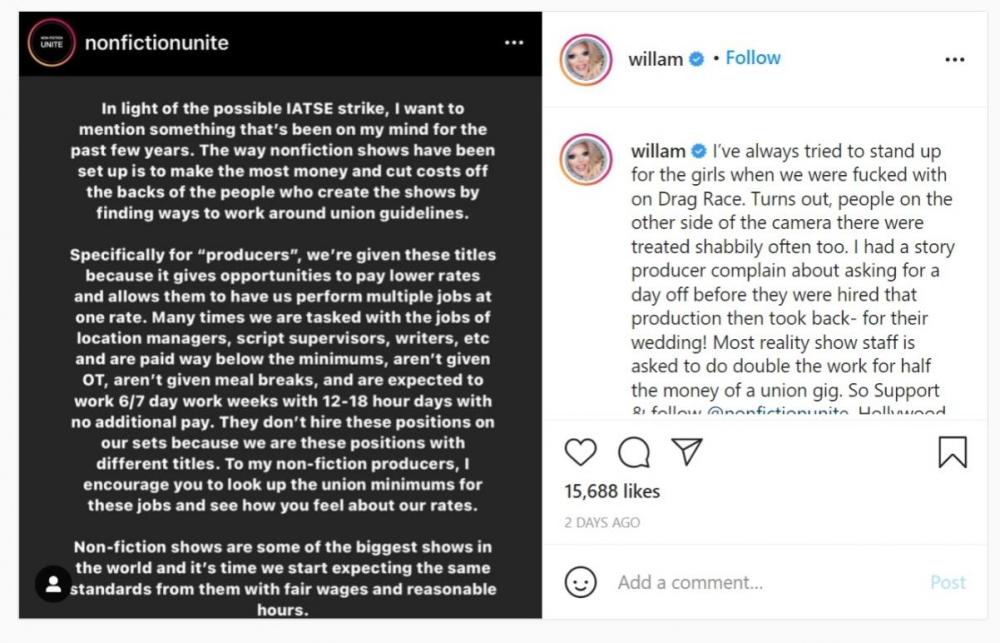
Task: Open comments via speech bubble icon
Action: [x=633, y=453]
